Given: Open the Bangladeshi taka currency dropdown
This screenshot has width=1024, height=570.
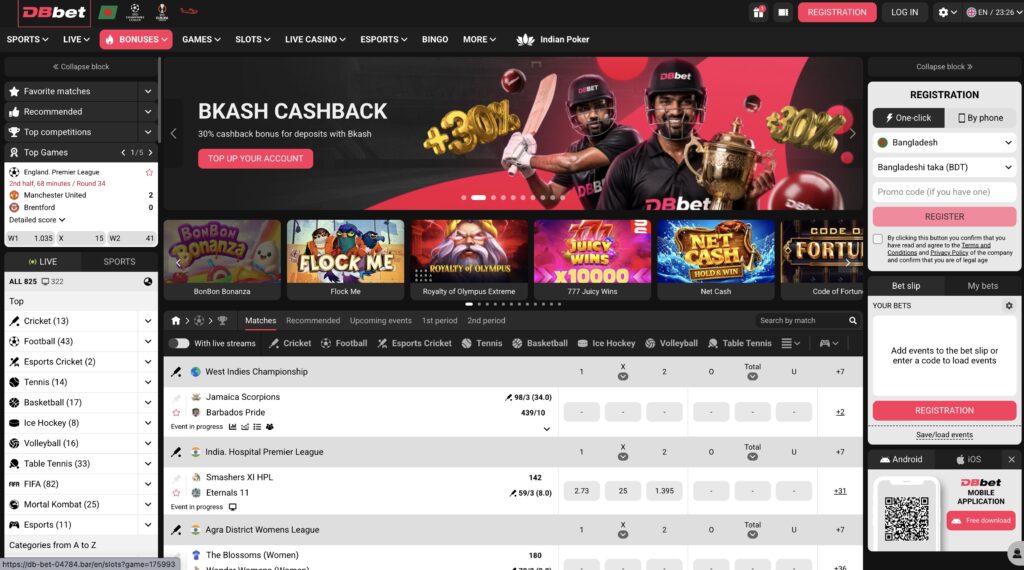Looking at the screenshot, I should [x=944, y=167].
